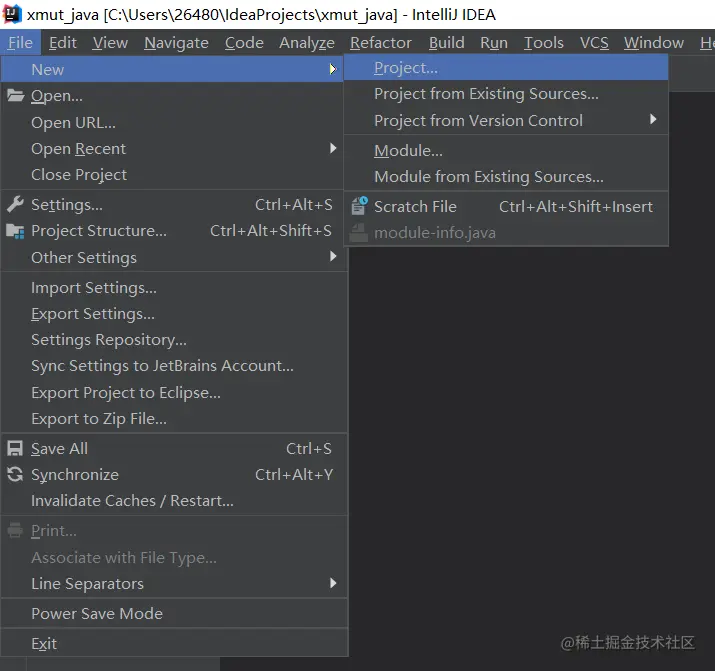715x671 pixels.
Task: Expand the Open Recent submenu arrow
Action: pos(333,148)
